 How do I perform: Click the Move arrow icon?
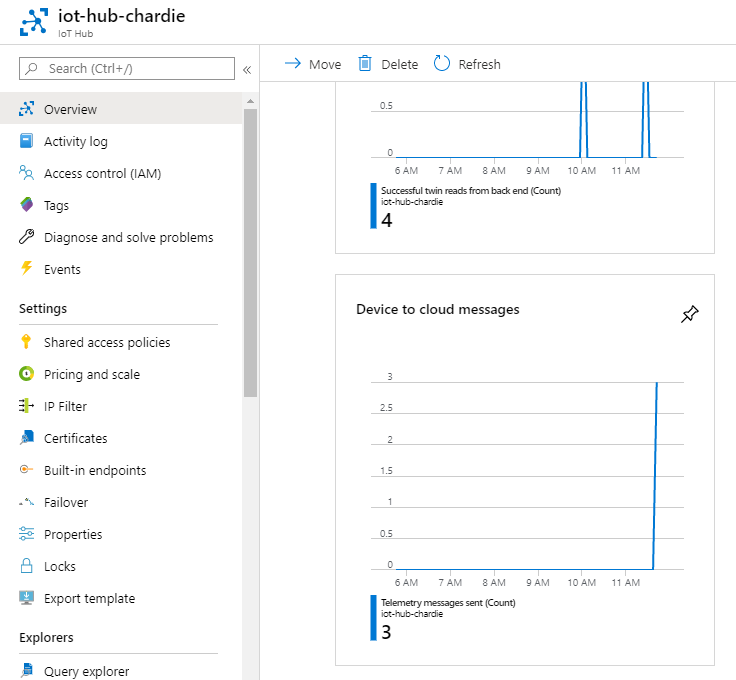click(293, 63)
